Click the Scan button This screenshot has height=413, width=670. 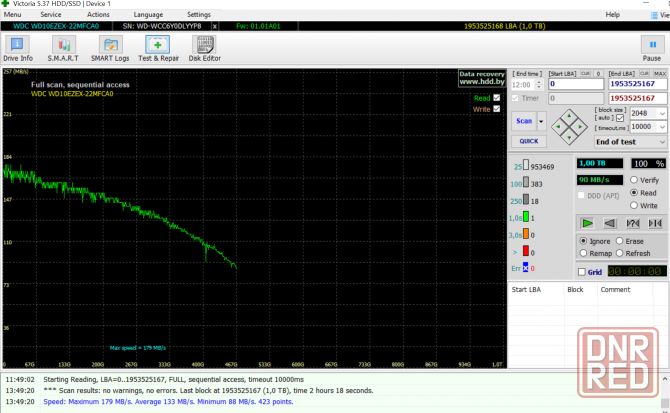tap(524, 121)
